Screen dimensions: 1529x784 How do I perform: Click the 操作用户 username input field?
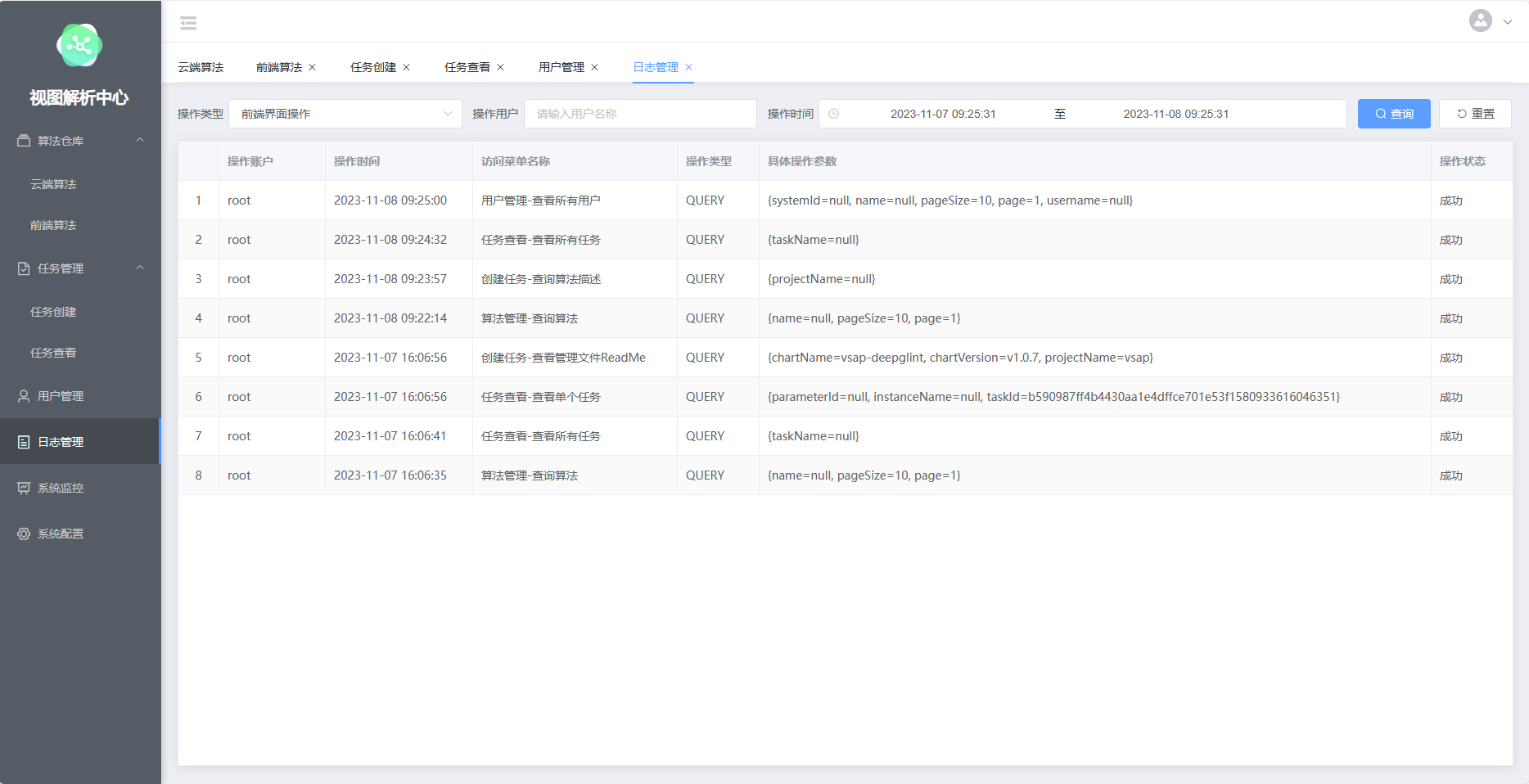point(640,114)
